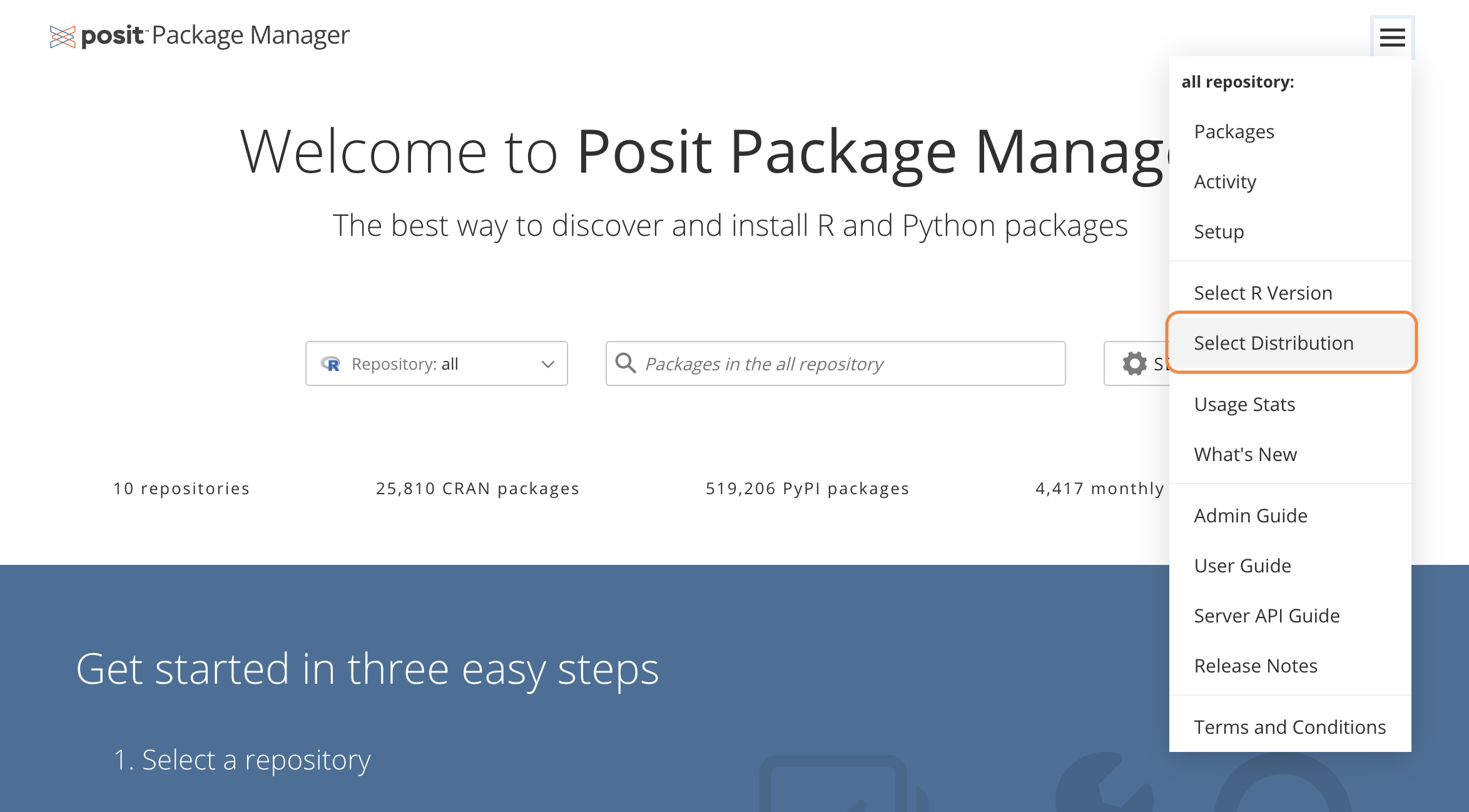Select Packages from the menu
This screenshot has height=812, width=1469.
pos(1233,131)
